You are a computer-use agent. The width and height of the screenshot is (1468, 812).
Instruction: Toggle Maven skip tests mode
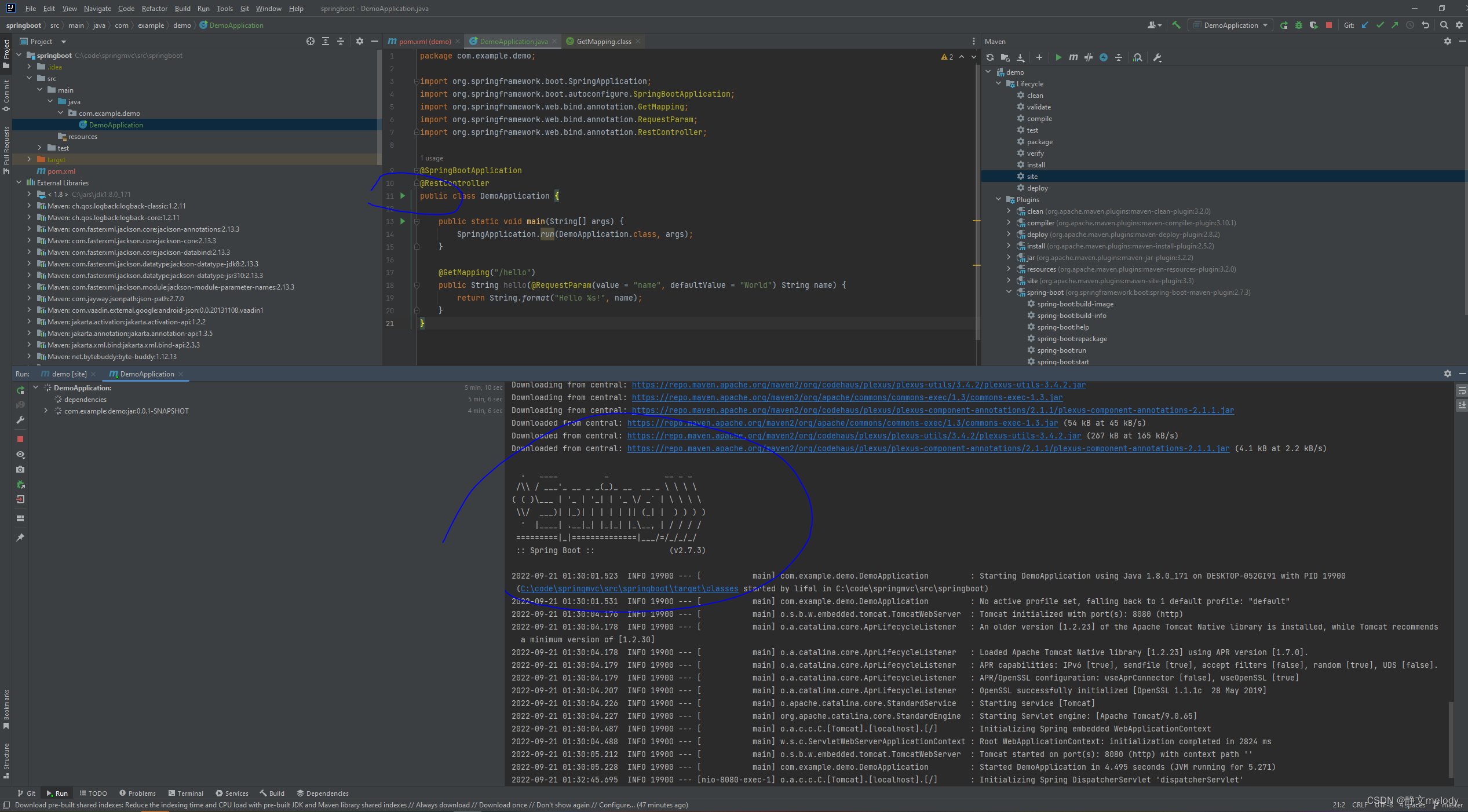point(1104,57)
